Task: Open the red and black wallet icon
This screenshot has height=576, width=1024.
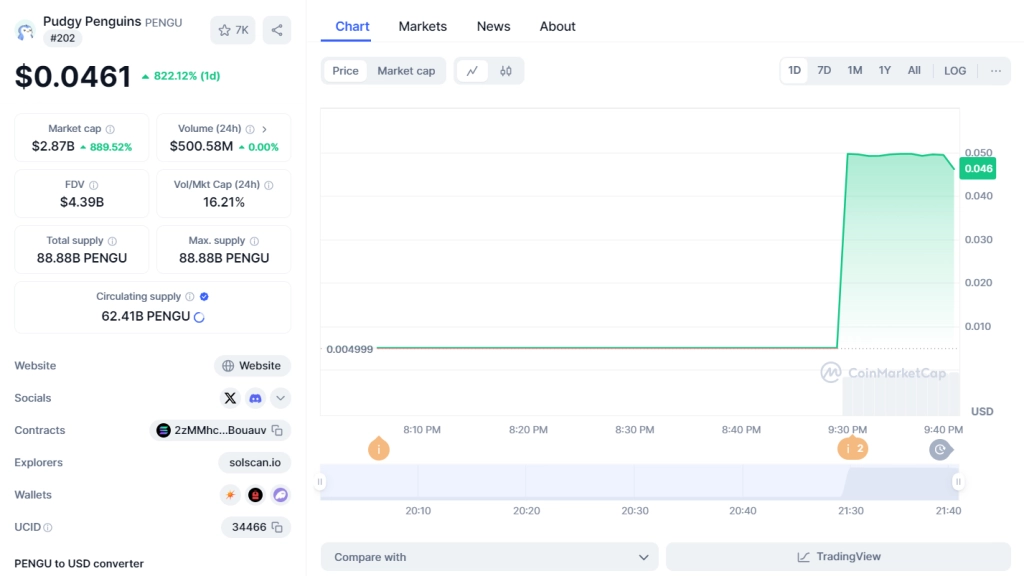Action: pos(255,495)
